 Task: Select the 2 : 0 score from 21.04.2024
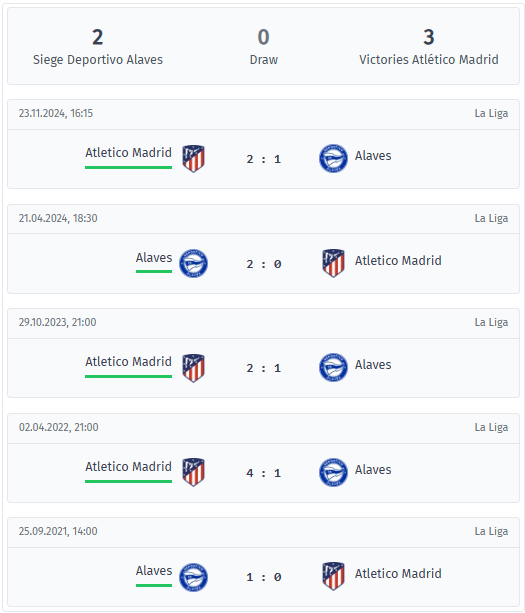tap(264, 264)
